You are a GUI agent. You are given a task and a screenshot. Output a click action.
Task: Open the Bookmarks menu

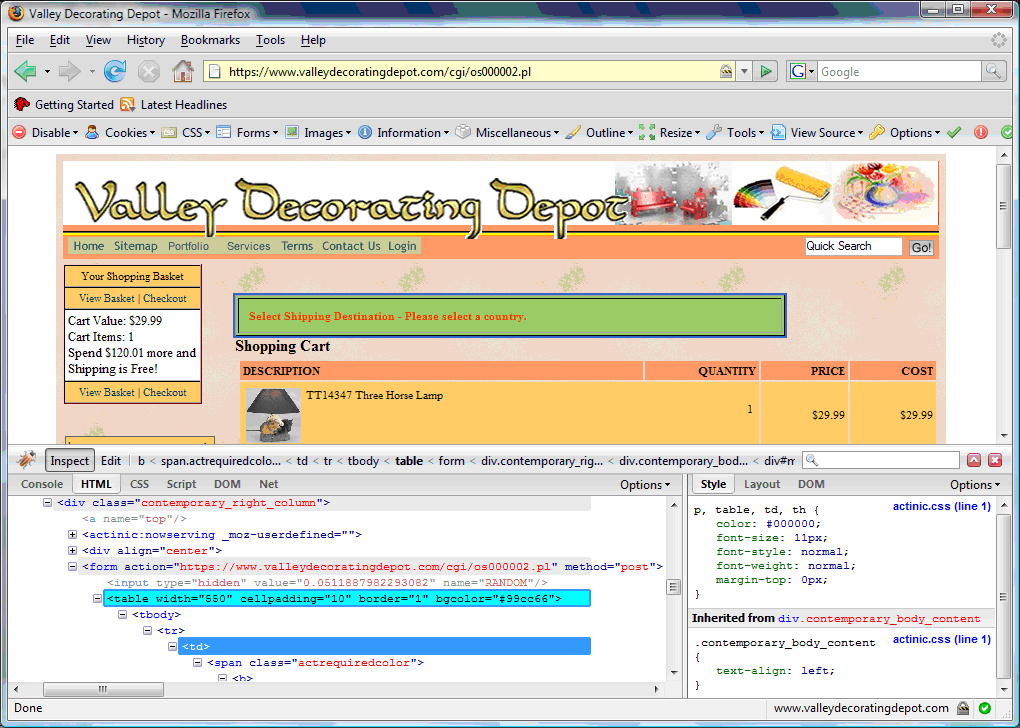pos(210,40)
